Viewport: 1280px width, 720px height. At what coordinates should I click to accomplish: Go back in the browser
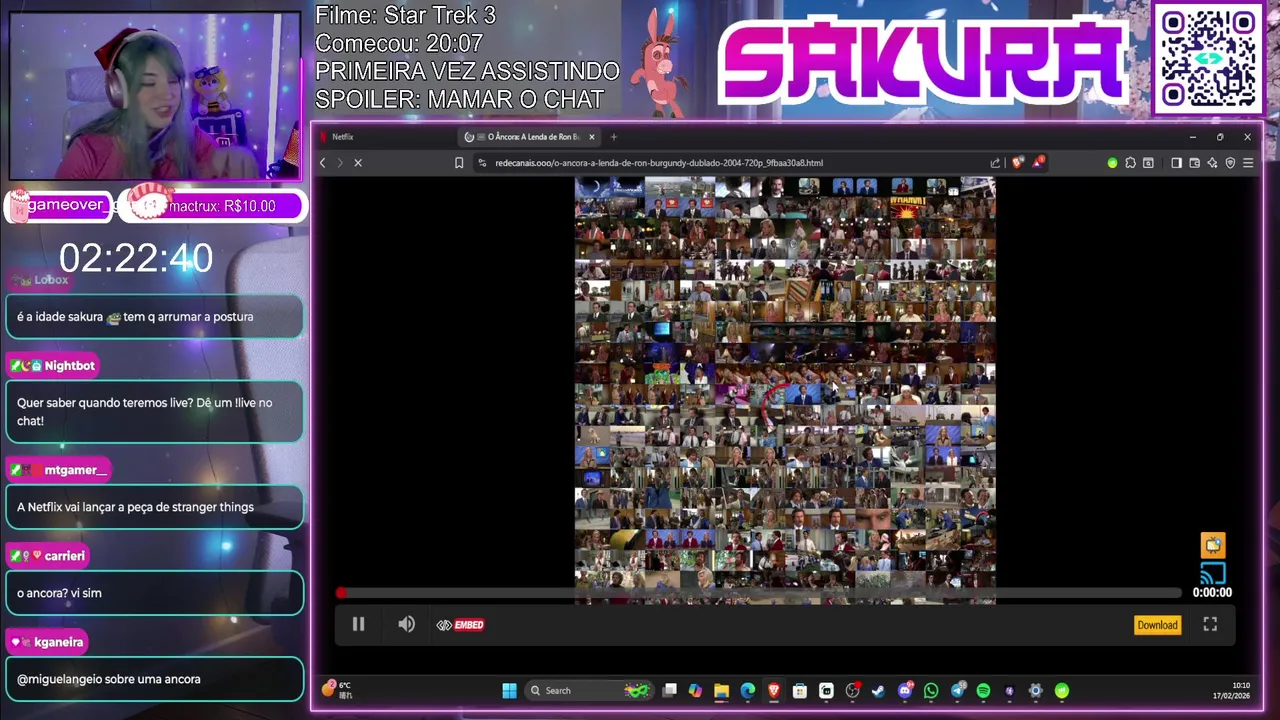pos(322,163)
